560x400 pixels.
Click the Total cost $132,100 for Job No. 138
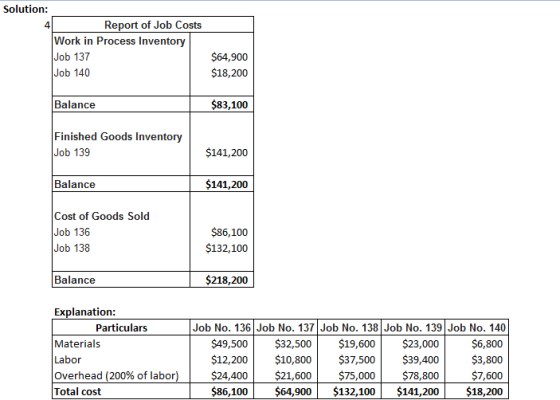[354, 392]
